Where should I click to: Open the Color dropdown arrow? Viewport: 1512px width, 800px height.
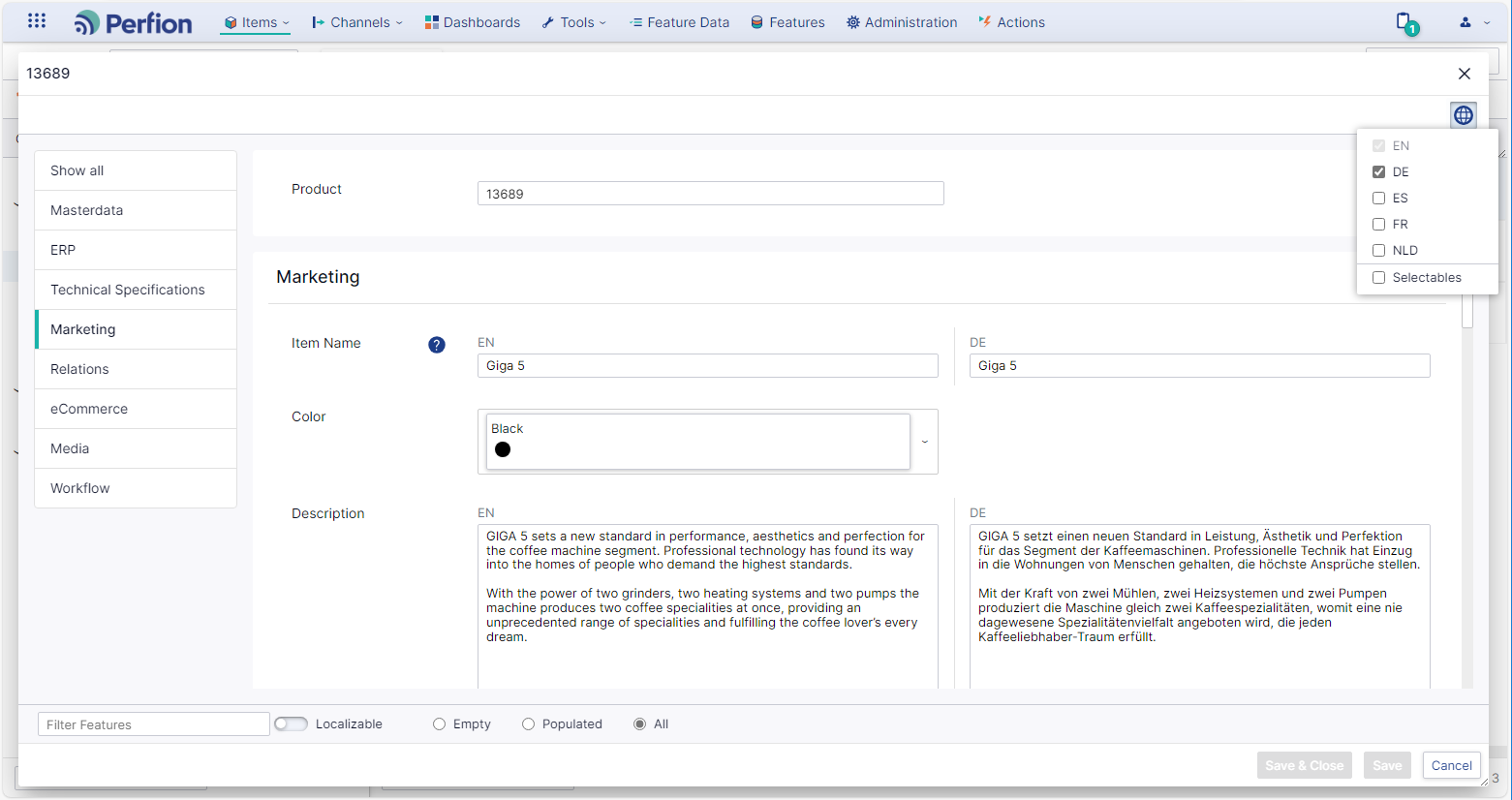point(925,442)
